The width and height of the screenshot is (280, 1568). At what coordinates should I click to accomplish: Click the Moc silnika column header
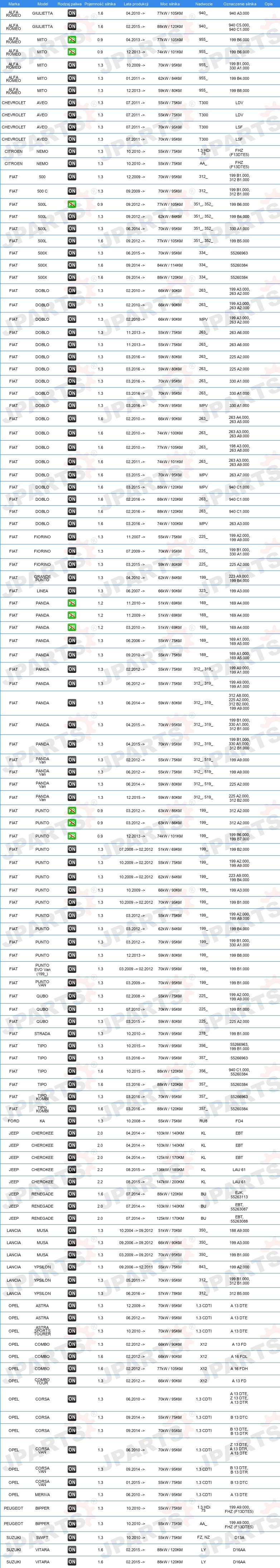[x=170, y=4]
